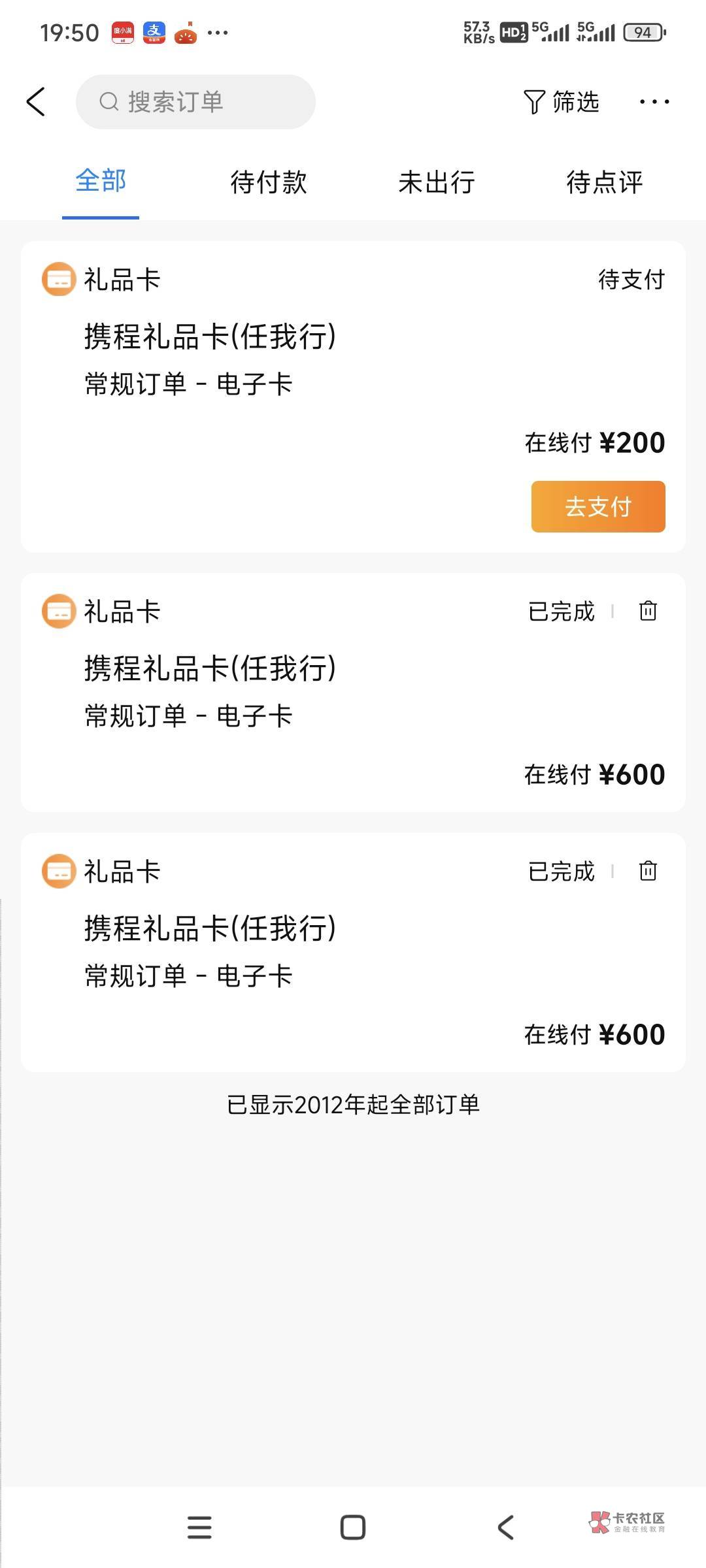Open the Android recent apps menu button
Viewport: 706px width, 1568px height.
pos(199,1527)
